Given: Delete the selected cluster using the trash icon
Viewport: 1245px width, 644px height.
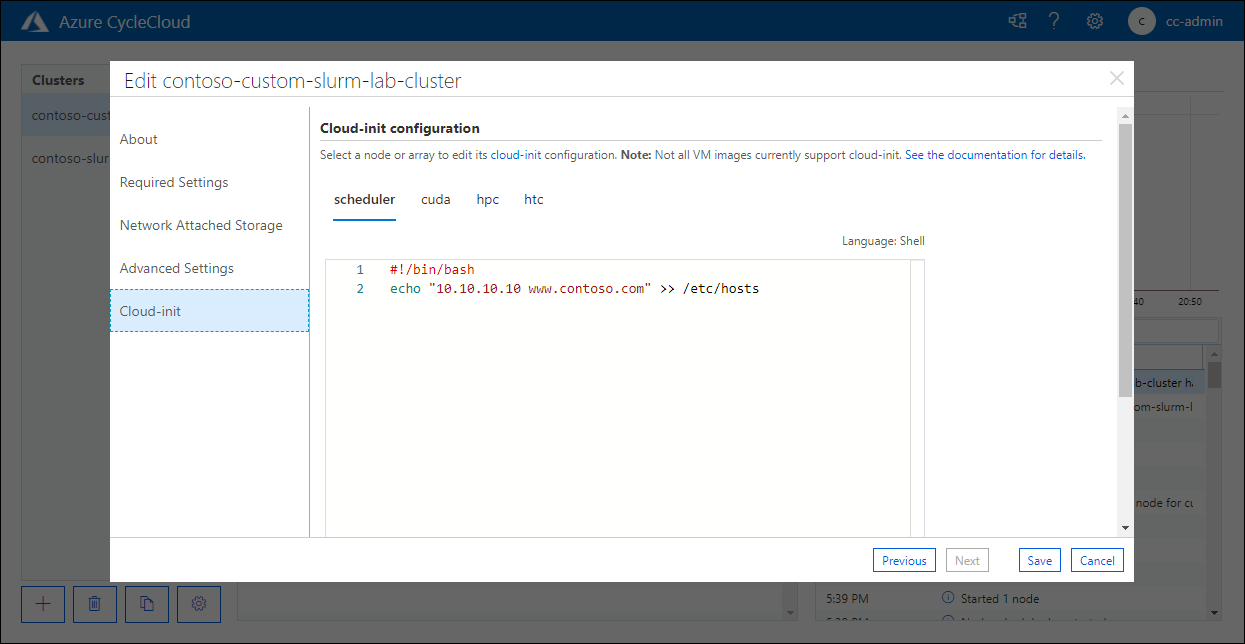Looking at the screenshot, I should [x=94, y=604].
